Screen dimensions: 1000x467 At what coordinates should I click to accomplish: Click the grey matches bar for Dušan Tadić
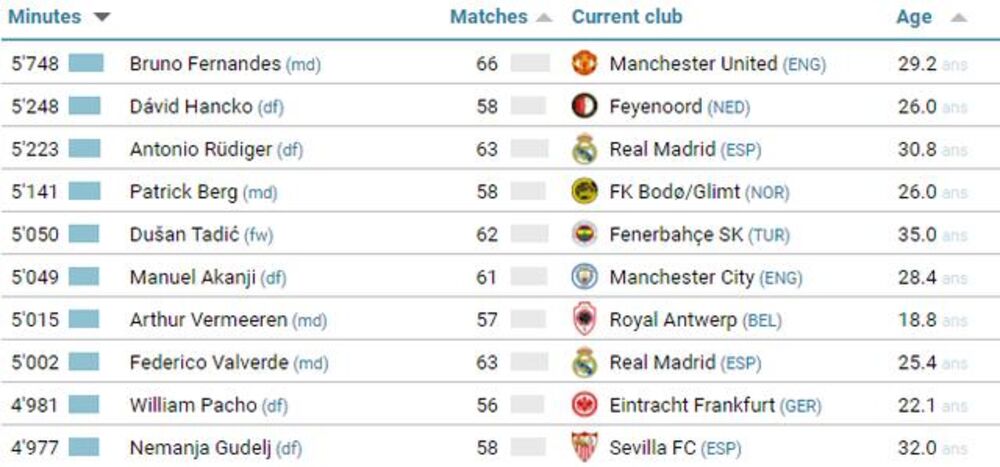[528, 235]
